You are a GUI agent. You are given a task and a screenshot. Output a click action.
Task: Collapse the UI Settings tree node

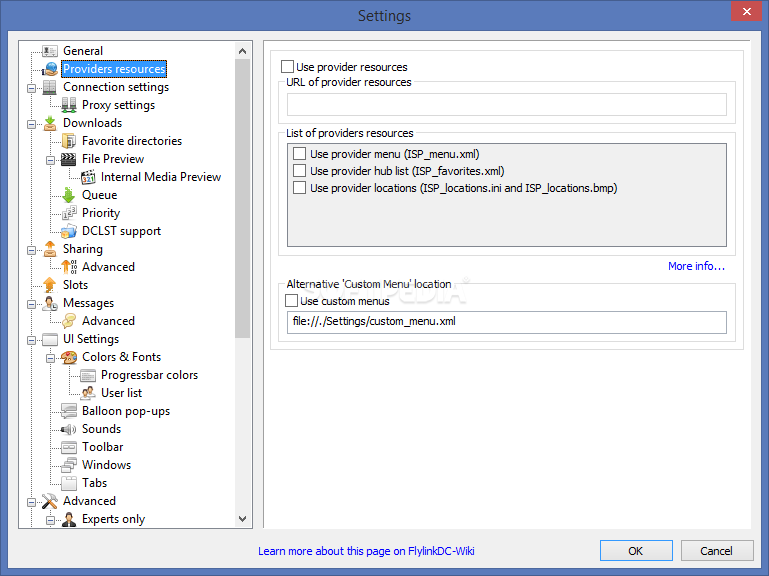[x=31, y=340]
